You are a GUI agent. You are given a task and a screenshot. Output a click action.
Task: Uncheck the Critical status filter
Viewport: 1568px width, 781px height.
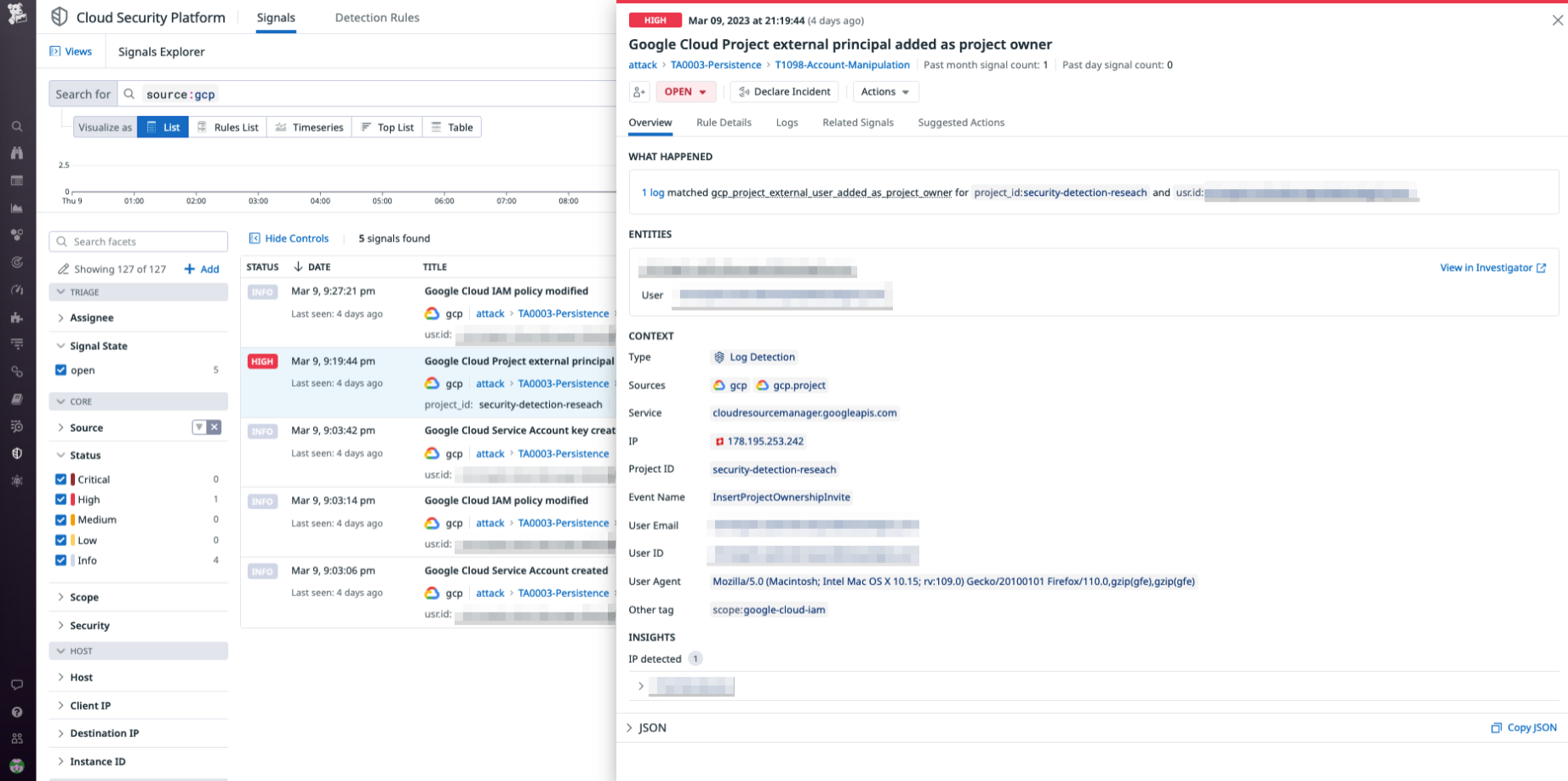pos(60,479)
